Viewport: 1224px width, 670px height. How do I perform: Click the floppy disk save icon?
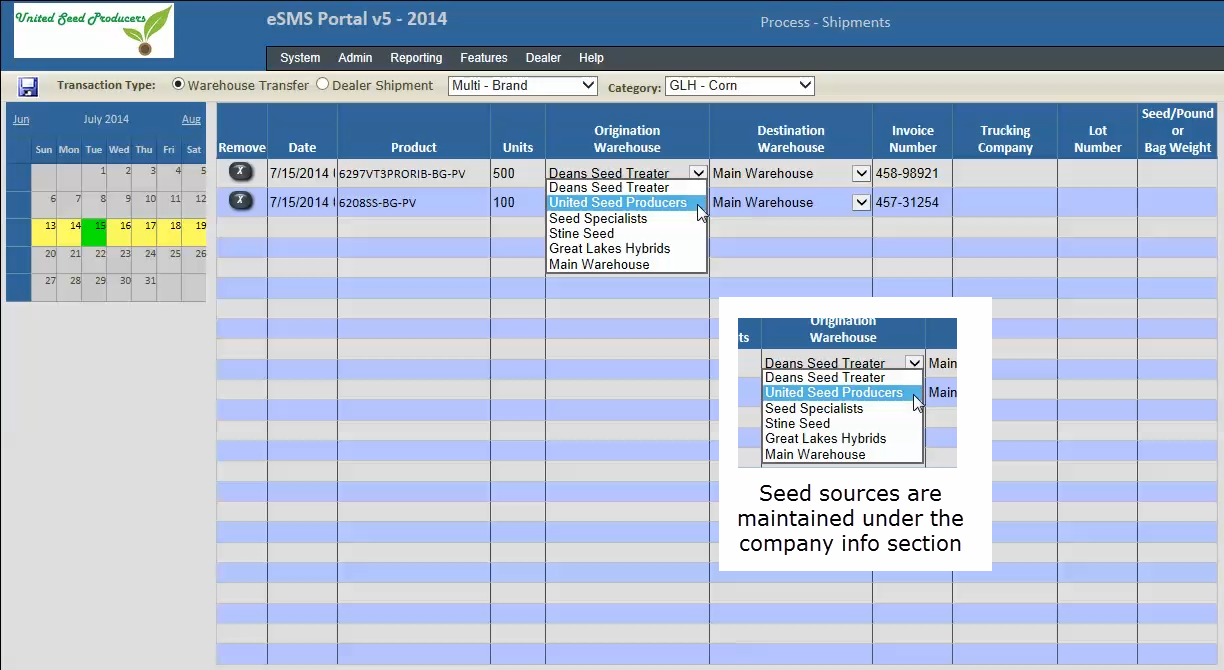28,87
